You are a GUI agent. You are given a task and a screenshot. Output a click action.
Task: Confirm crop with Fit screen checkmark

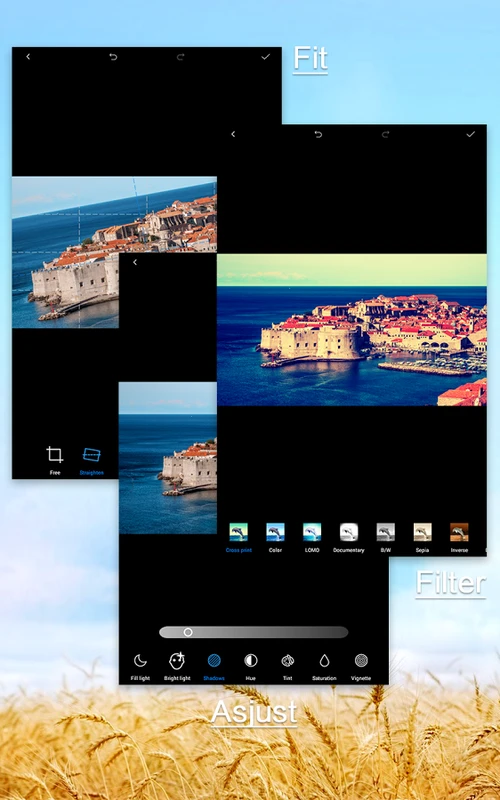[x=265, y=57]
